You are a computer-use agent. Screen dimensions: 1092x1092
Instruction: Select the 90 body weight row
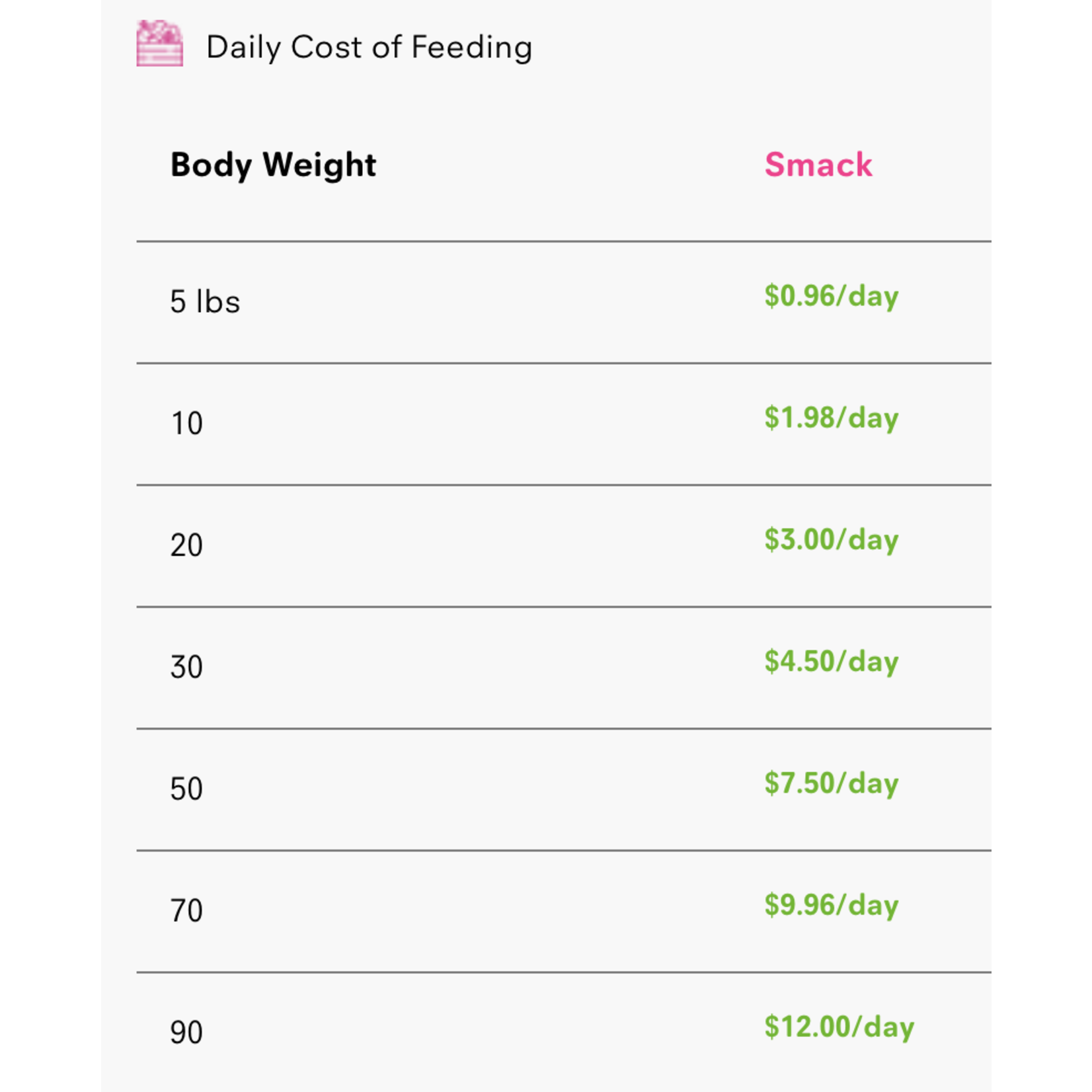point(564,1033)
